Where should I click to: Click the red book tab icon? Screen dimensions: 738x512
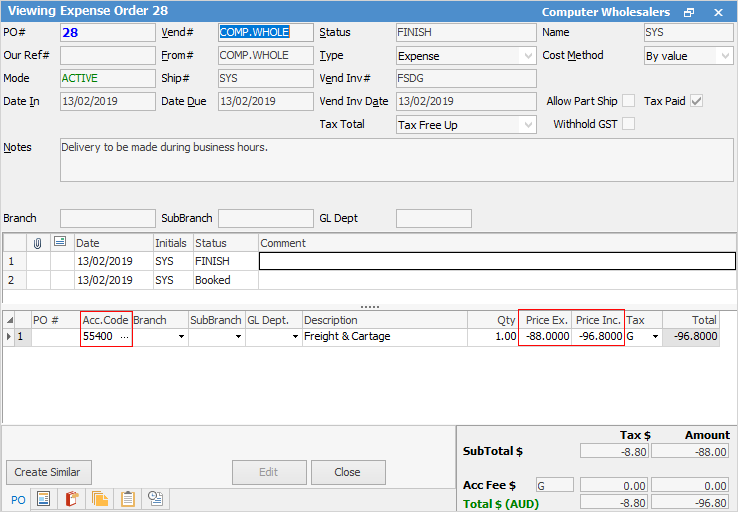tap(71, 498)
